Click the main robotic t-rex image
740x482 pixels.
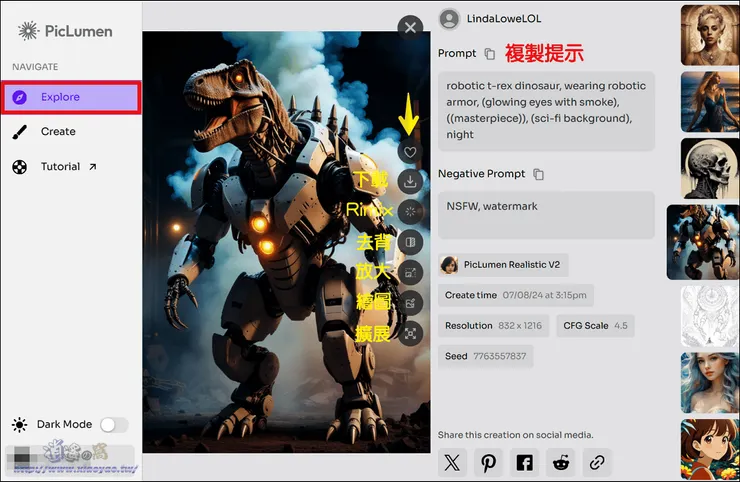(x=286, y=242)
